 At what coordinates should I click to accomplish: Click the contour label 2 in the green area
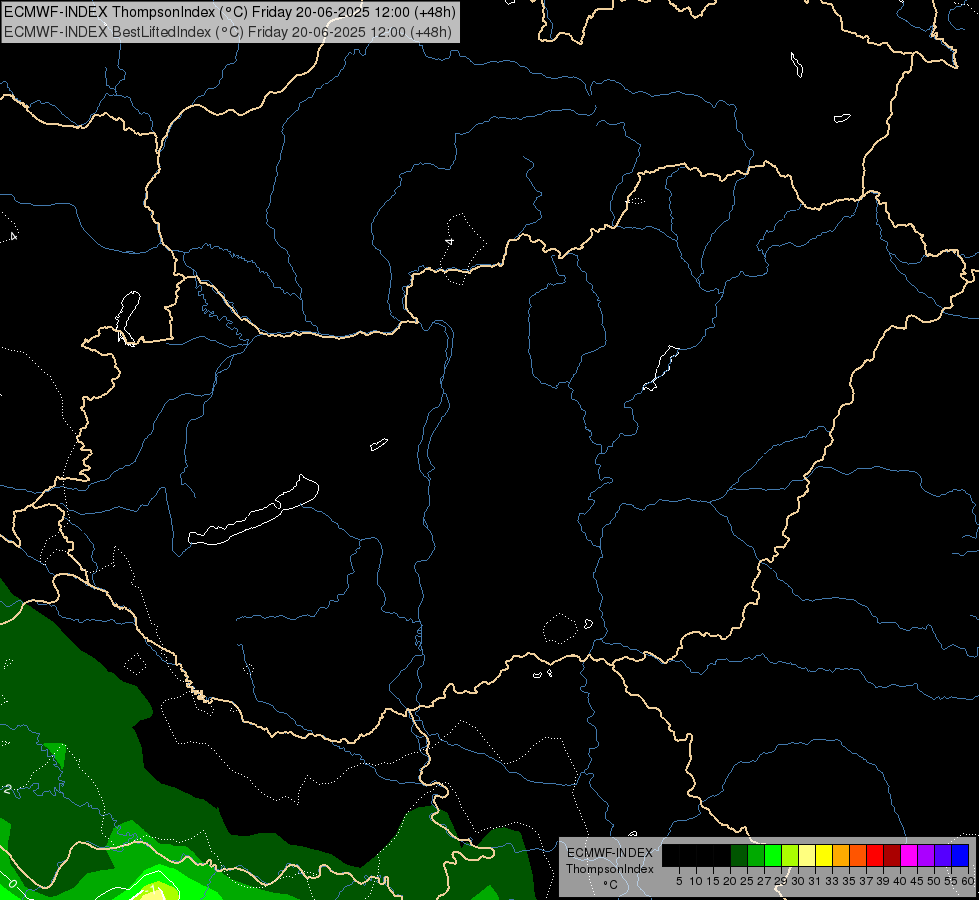[7, 789]
